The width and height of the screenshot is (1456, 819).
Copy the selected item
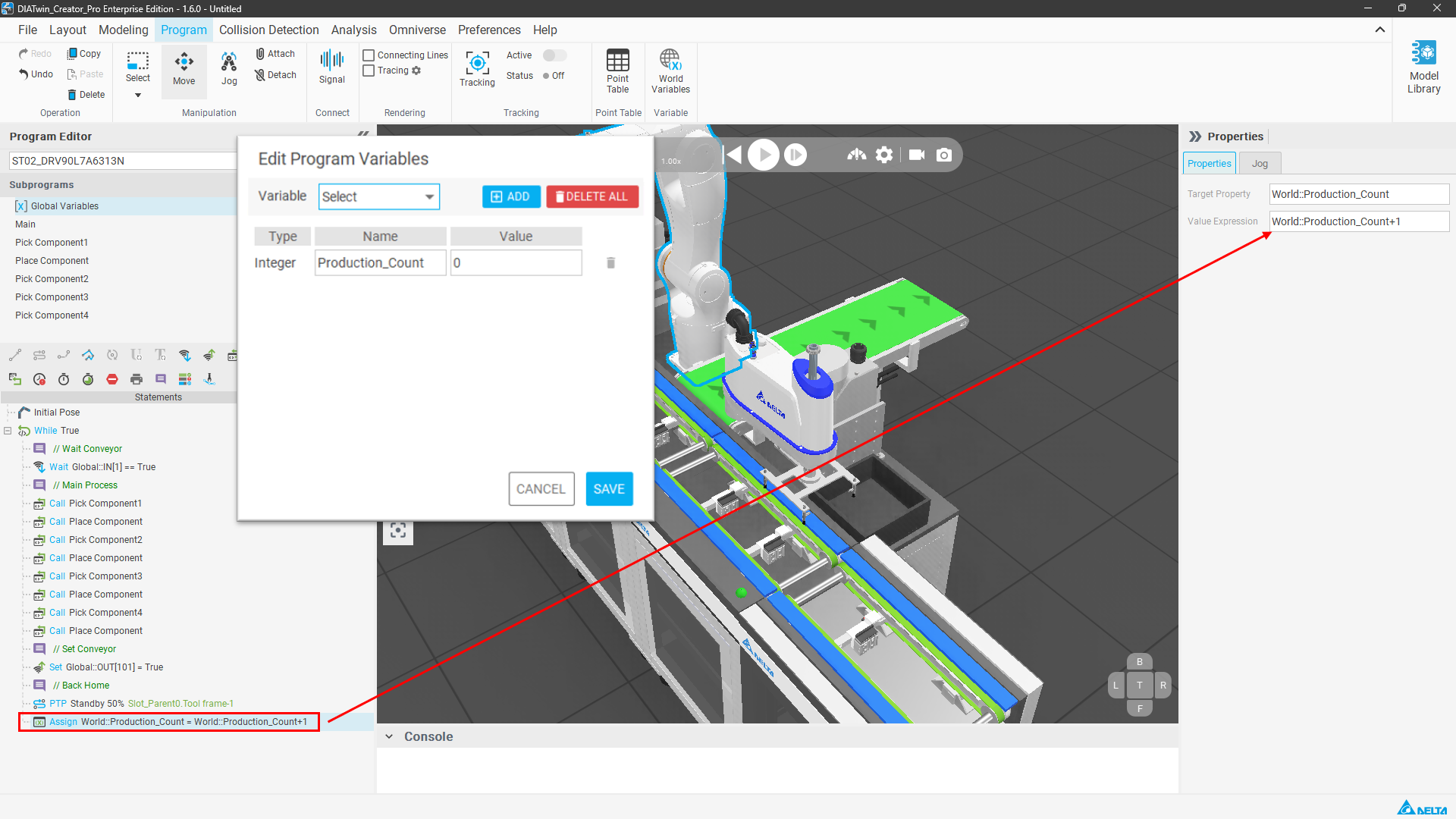[84, 54]
